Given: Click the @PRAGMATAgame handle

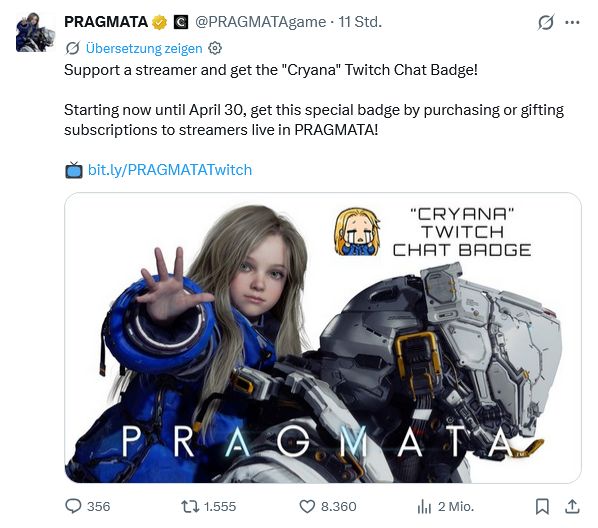Looking at the screenshot, I should [x=260, y=22].
